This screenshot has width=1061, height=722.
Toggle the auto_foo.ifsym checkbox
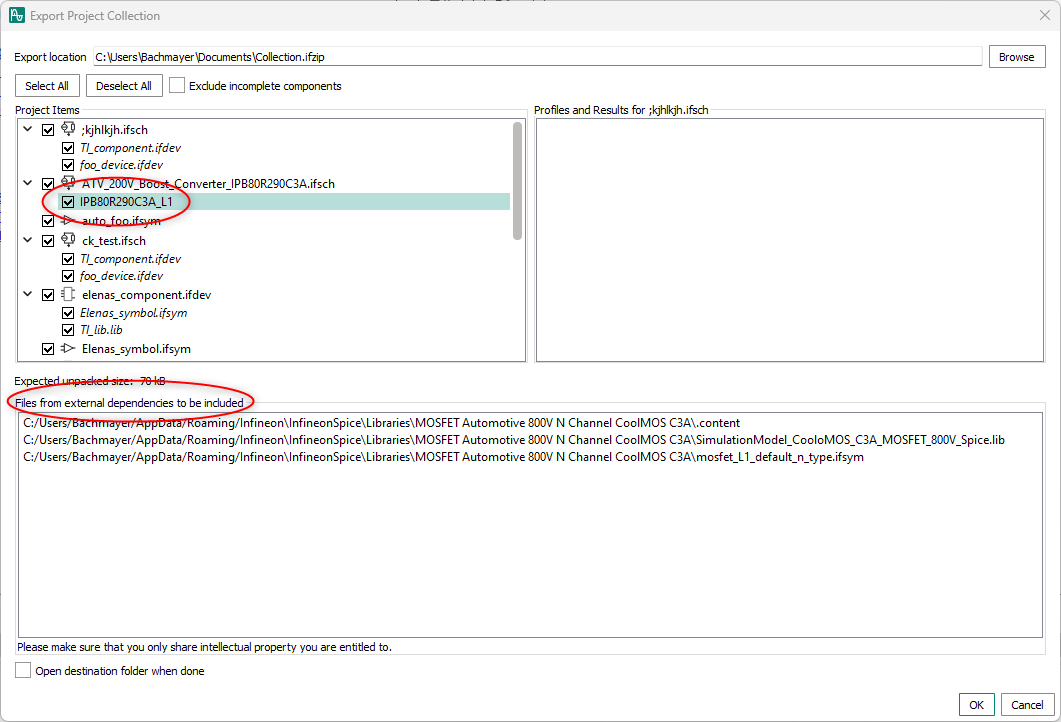48,221
